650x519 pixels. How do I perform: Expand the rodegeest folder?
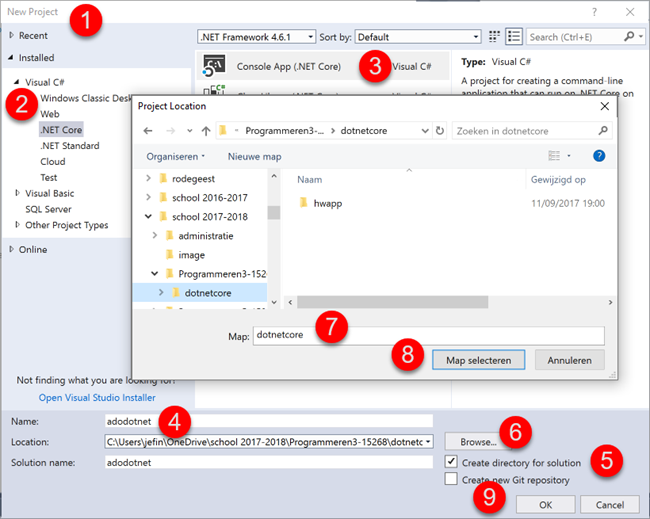tap(148, 178)
